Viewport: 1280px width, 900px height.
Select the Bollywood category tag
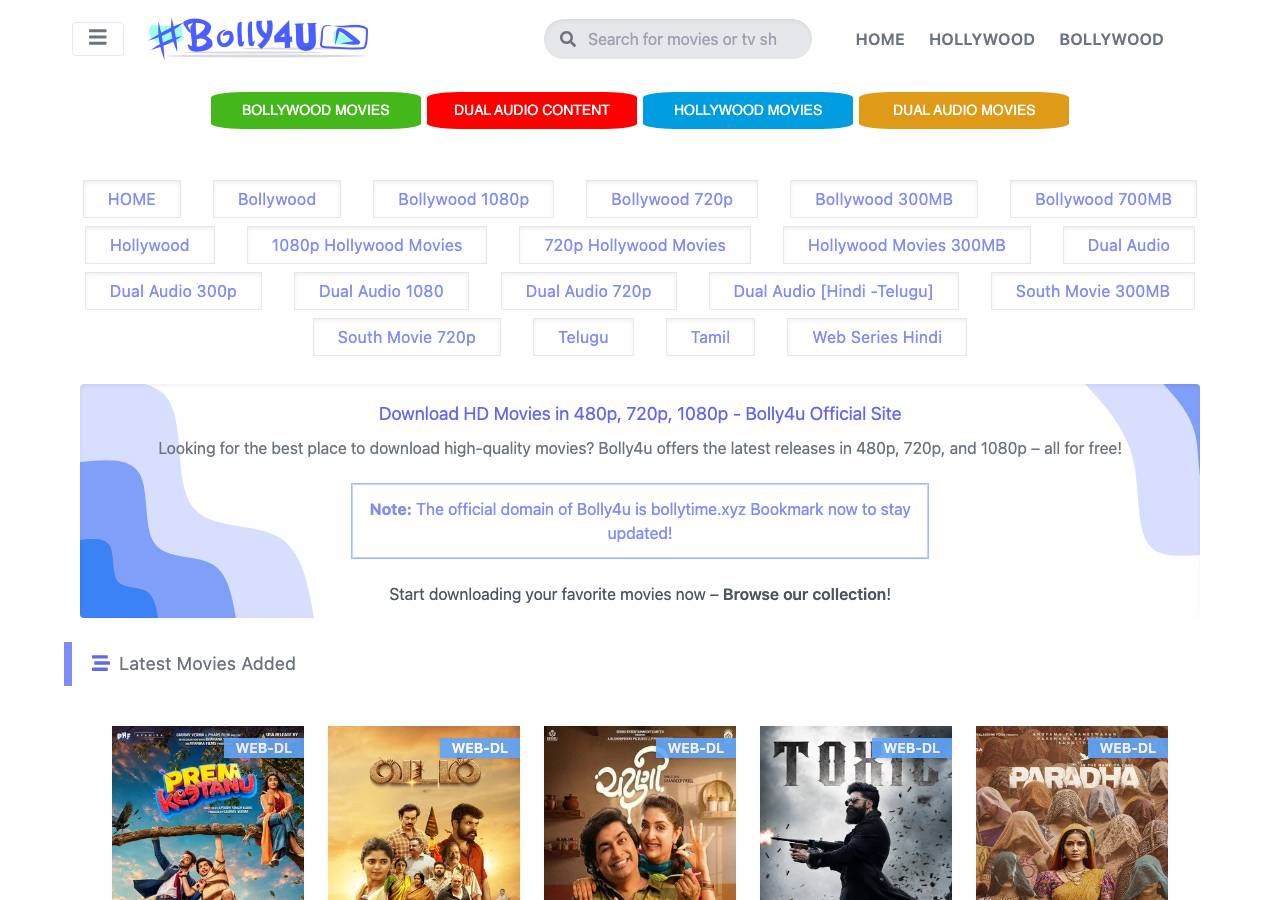tap(277, 199)
